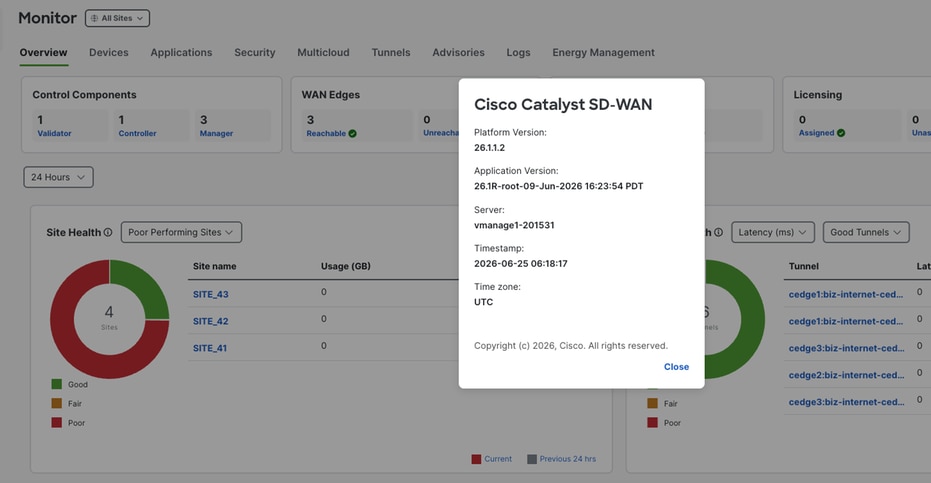Click the red Current legend swatch
The image size is (931, 483).
[x=476, y=459]
